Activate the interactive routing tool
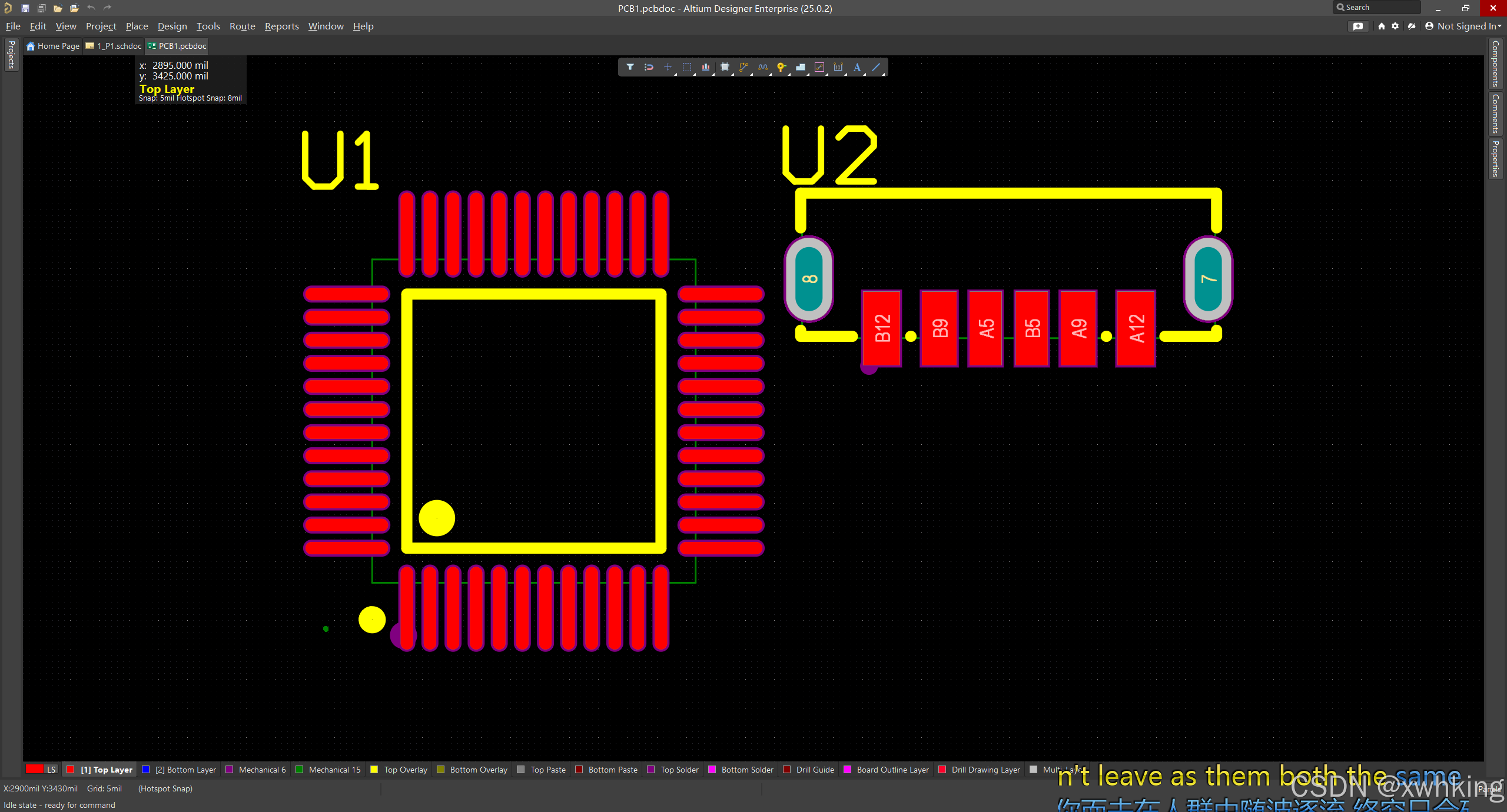The image size is (1507, 812). pyautogui.click(x=743, y=67)
